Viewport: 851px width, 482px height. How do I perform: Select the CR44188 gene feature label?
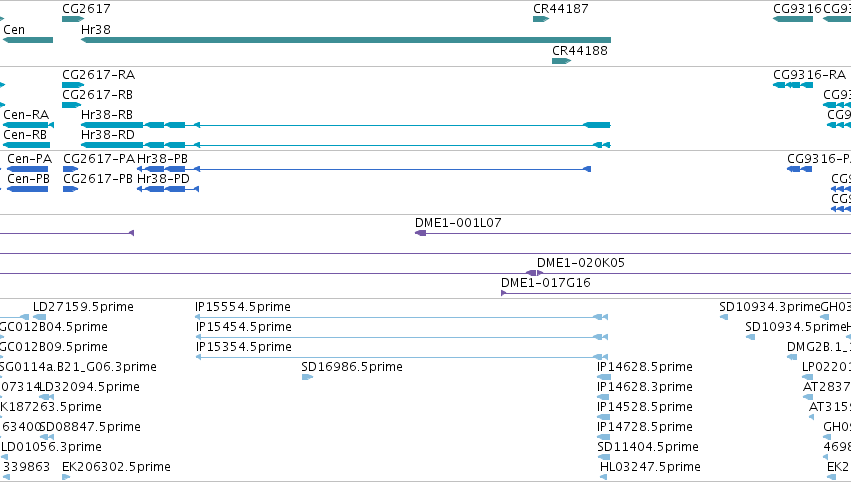pyautogui.click(x=580, y=50)
